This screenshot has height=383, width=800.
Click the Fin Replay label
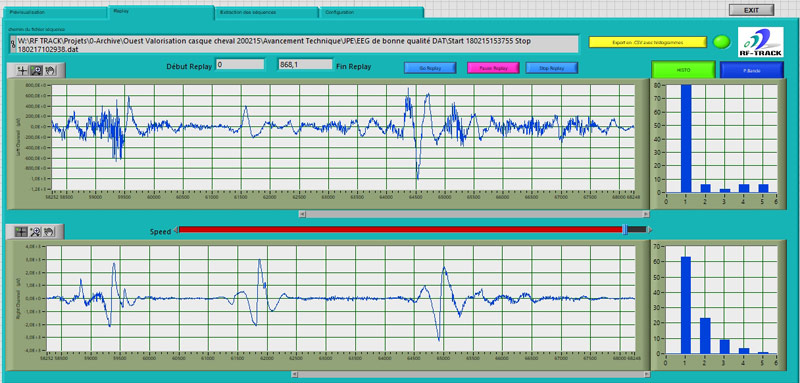pyautogui.click(x=354, y=67)
